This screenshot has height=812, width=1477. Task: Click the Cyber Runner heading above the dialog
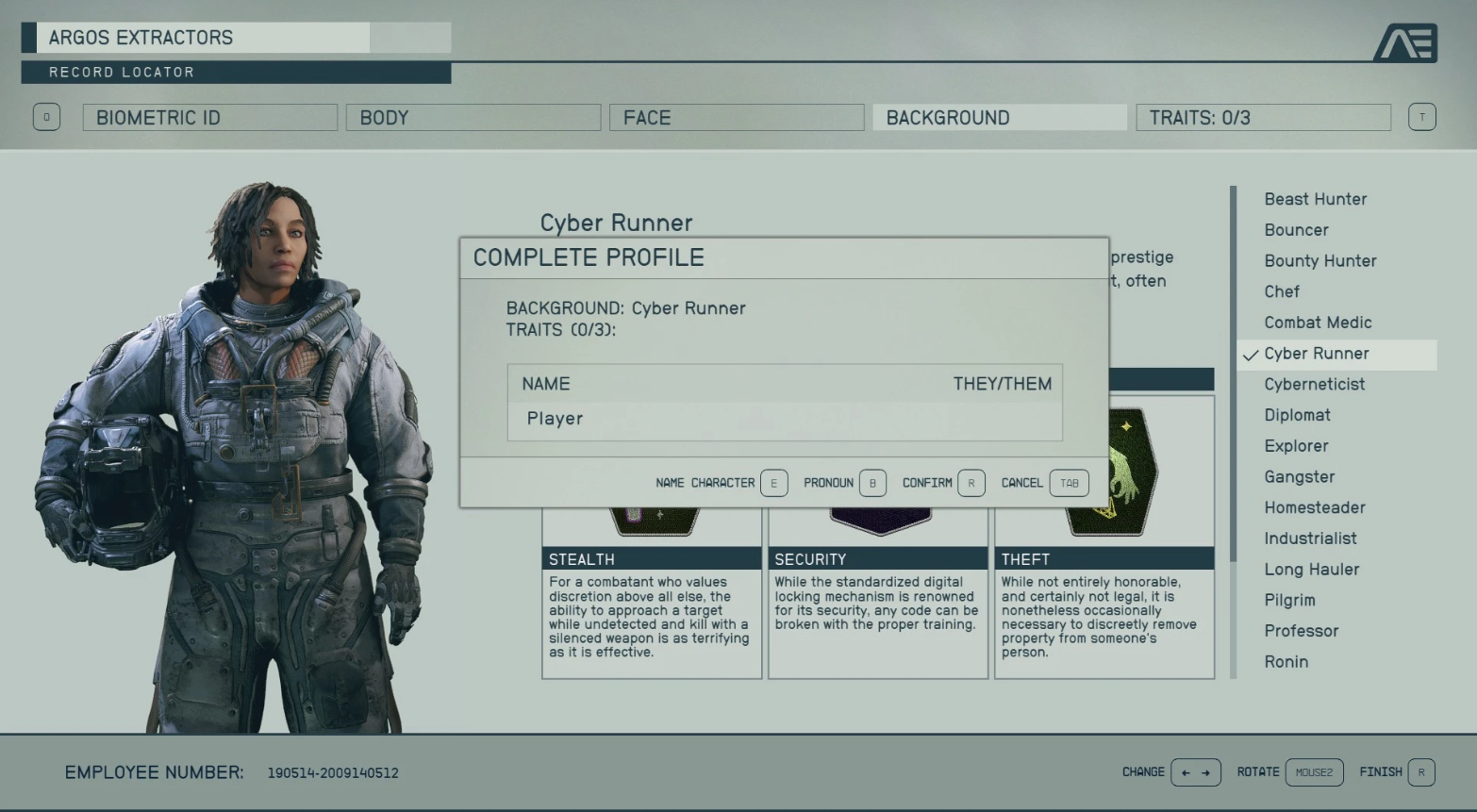(x=616, y=223)
